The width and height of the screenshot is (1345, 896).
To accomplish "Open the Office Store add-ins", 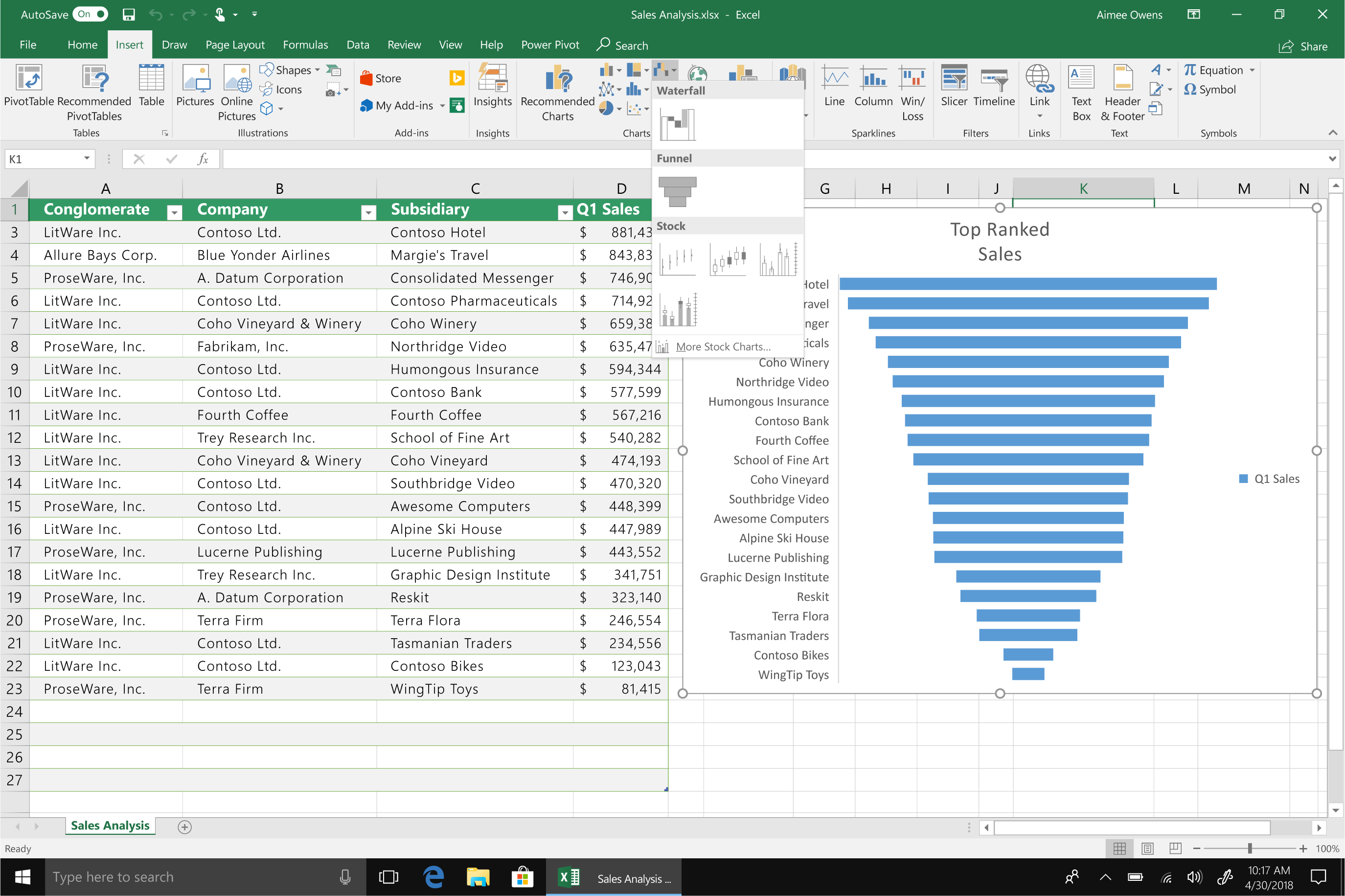I will pyautogui.click(x=381, y=78).
